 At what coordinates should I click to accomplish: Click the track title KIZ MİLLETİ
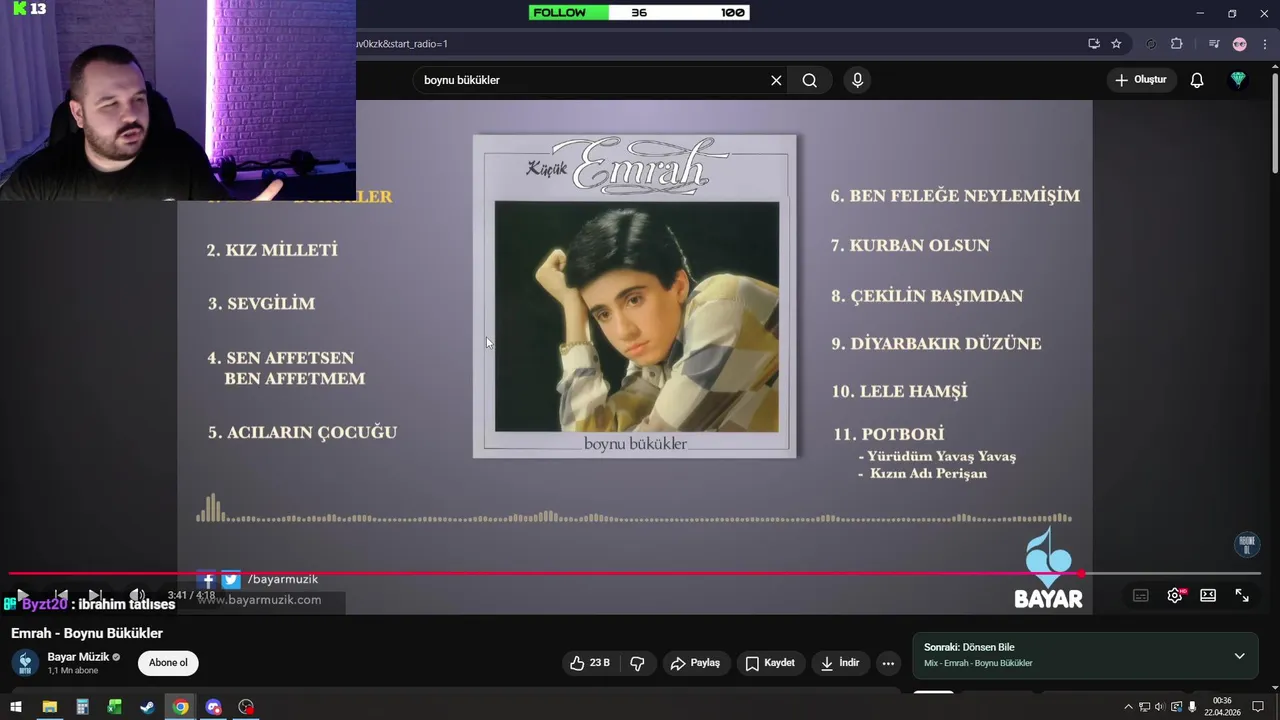[x=282, y=250]
